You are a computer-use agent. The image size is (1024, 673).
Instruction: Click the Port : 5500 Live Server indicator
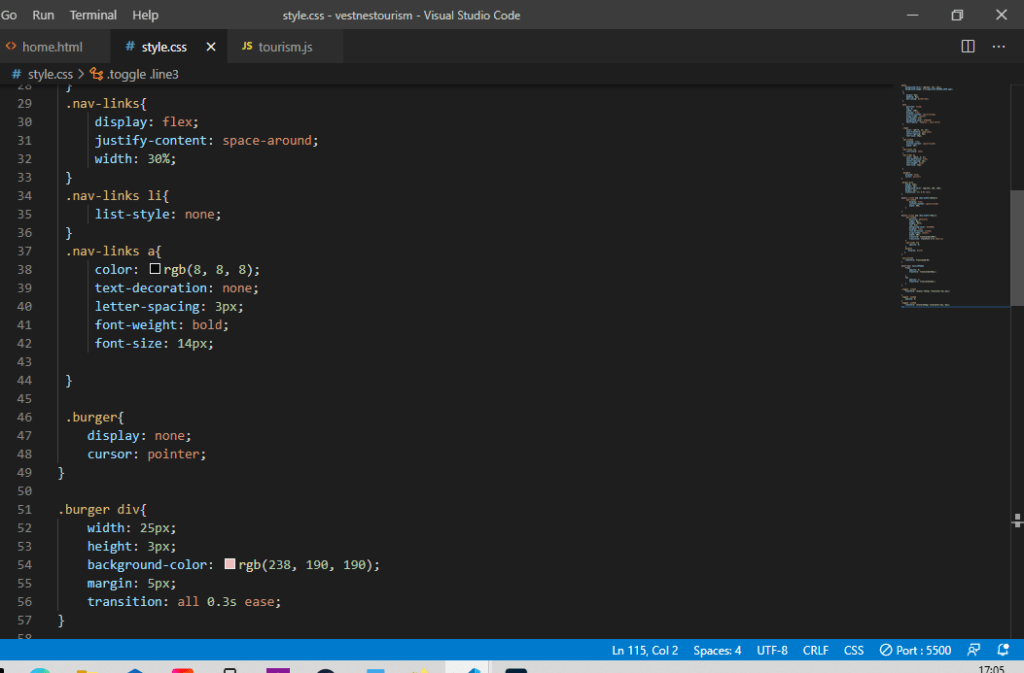tap(915, 650)
